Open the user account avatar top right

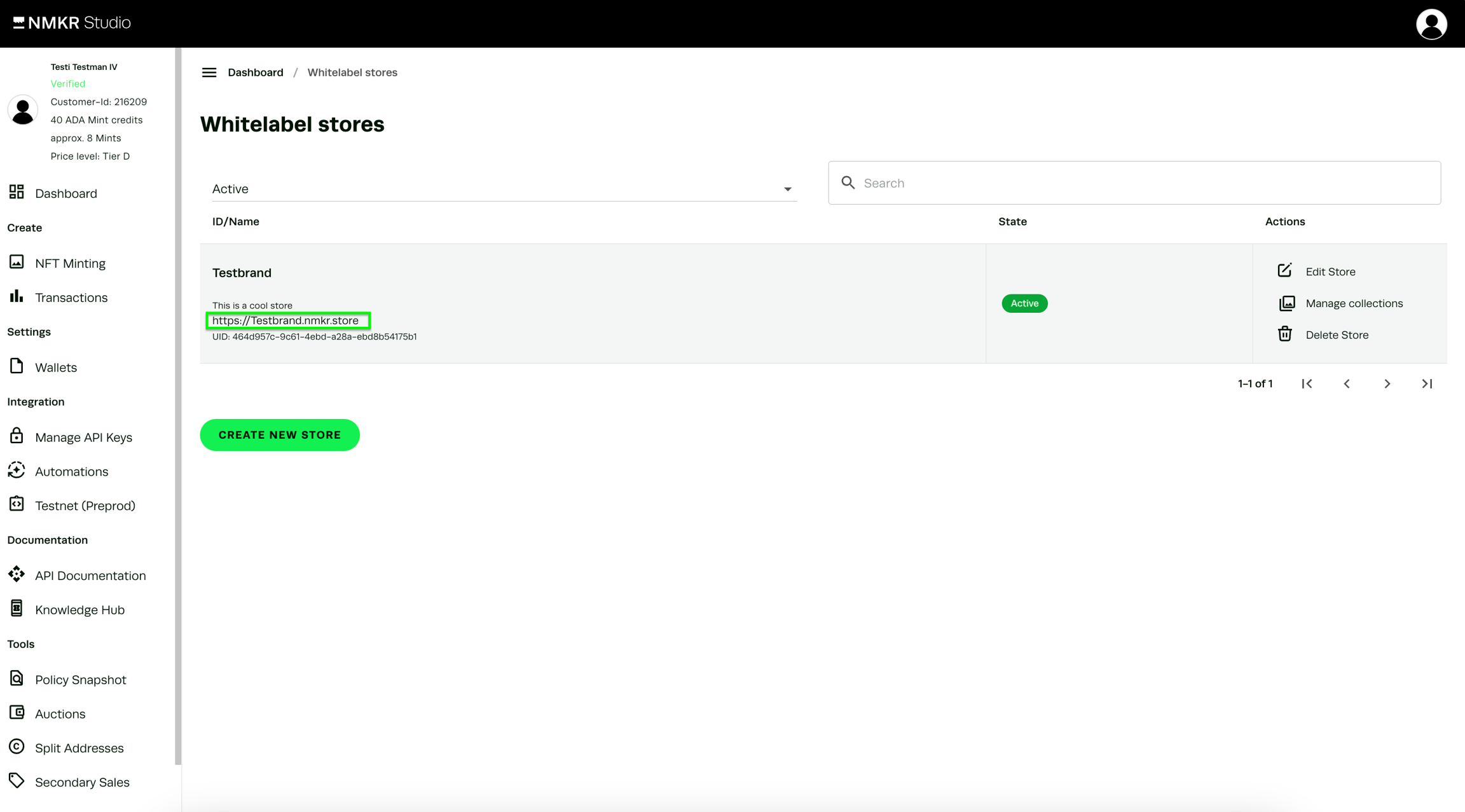tap(1431, 24)
